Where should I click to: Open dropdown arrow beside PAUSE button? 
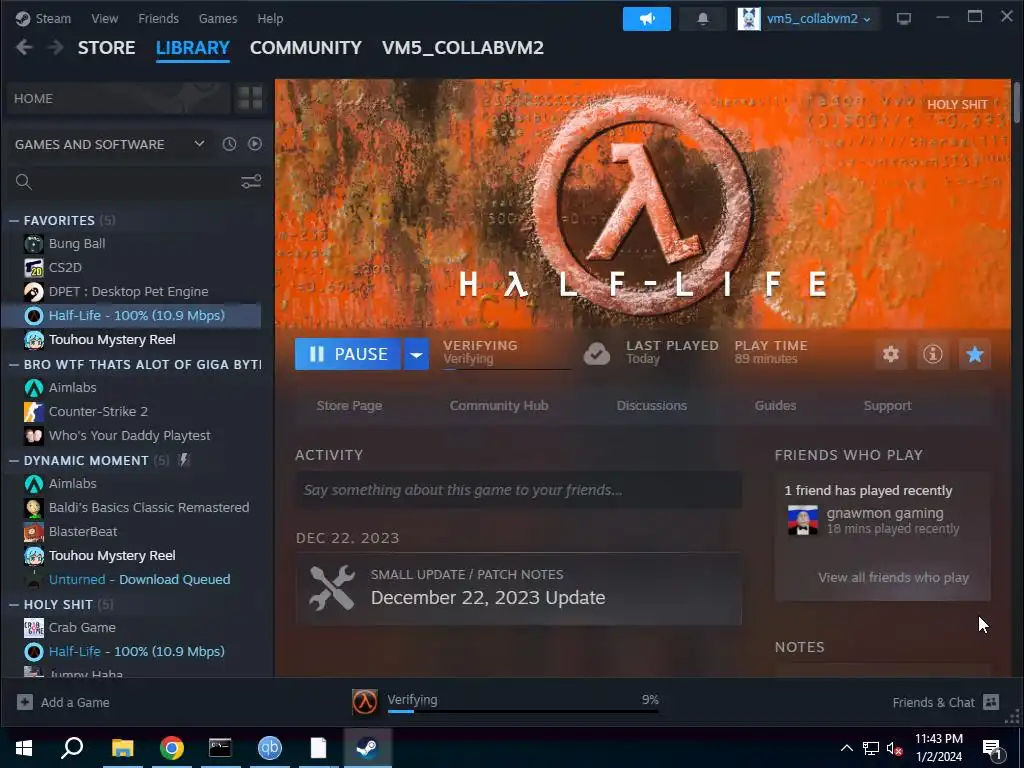(x=416, y=354)
